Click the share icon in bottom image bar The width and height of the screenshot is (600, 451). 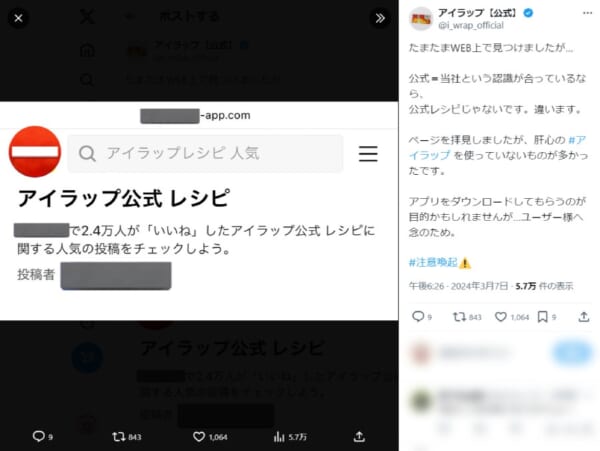359,436
